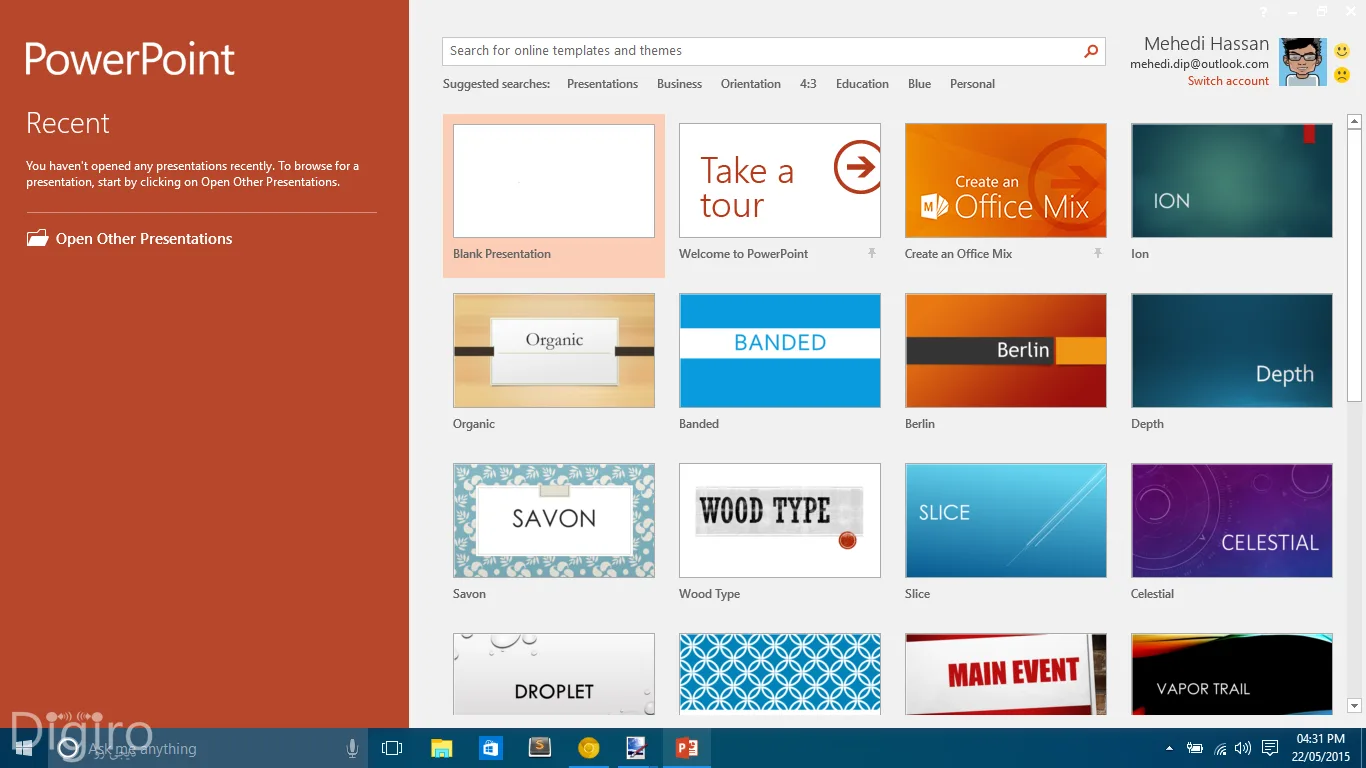Search suggested term Education
The image size is (1366, 768).
pos(862,84)
